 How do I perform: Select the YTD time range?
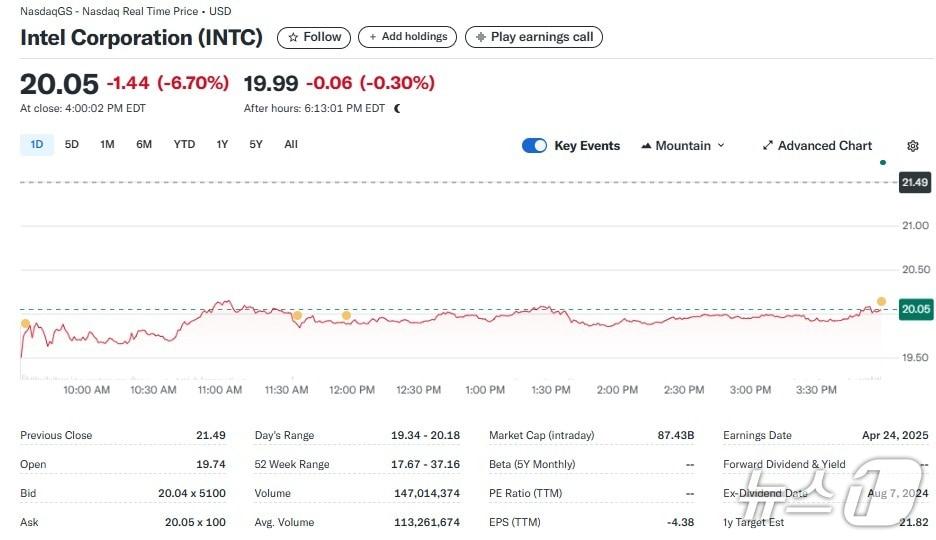click(x=184, y=145)
